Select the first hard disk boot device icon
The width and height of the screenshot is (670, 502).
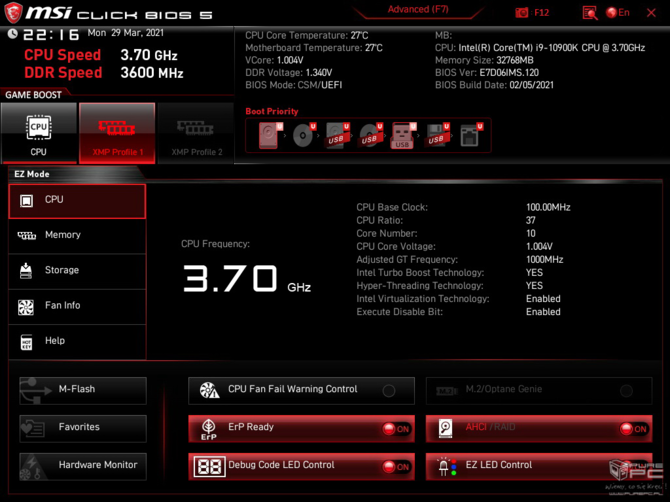270,135
